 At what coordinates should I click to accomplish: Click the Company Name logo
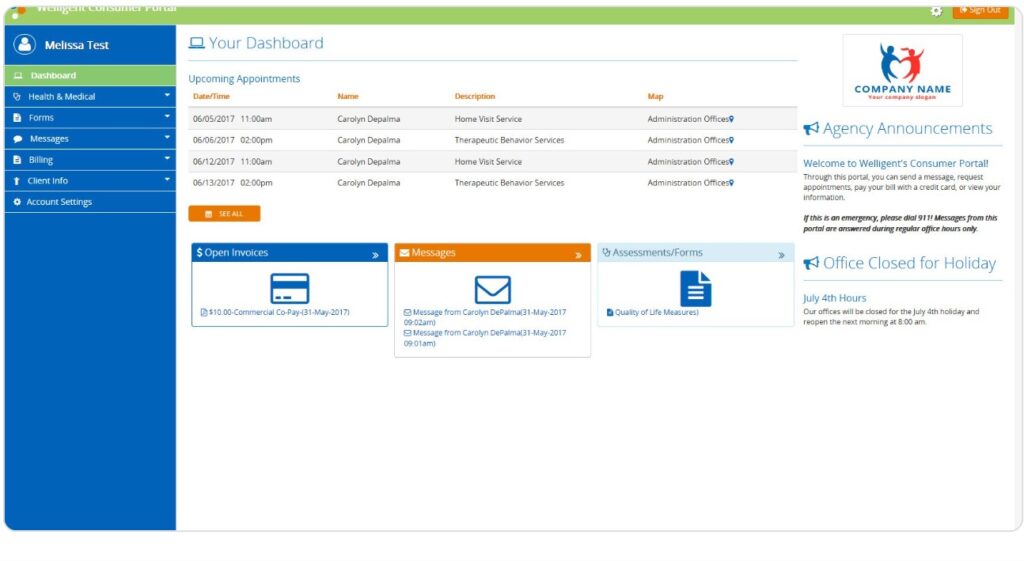tap(903, 71)
